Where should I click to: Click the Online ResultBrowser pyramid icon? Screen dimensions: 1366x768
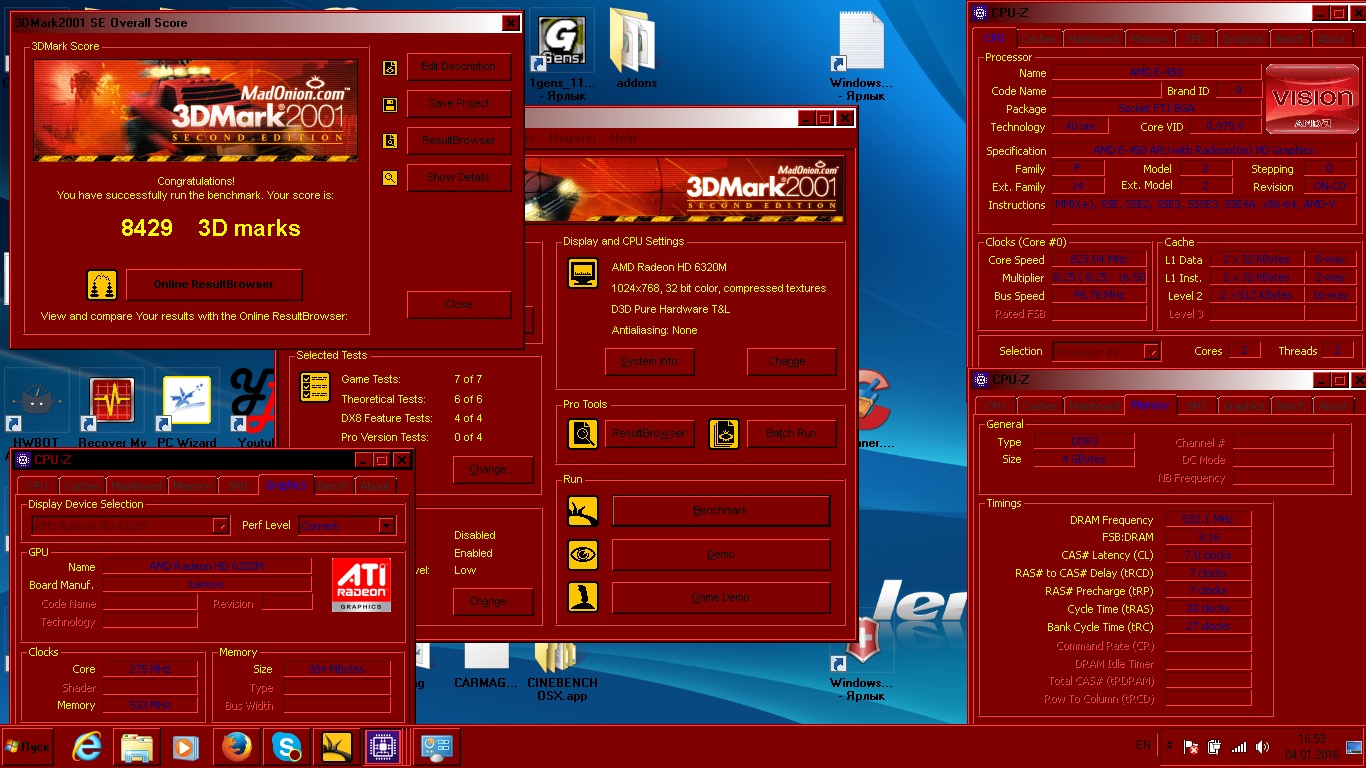click(x=102, y=285)
